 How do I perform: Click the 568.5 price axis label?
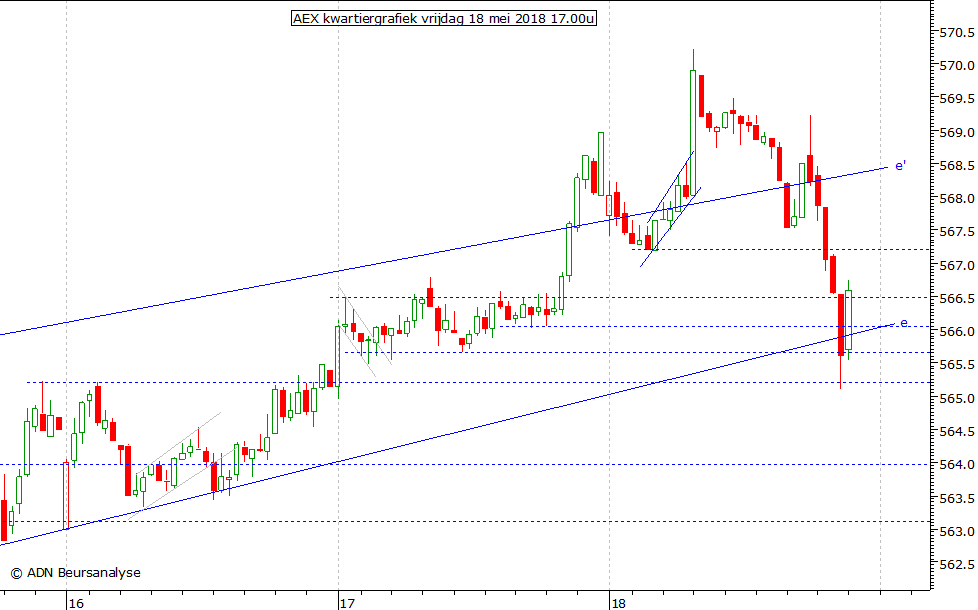[957, 165]
